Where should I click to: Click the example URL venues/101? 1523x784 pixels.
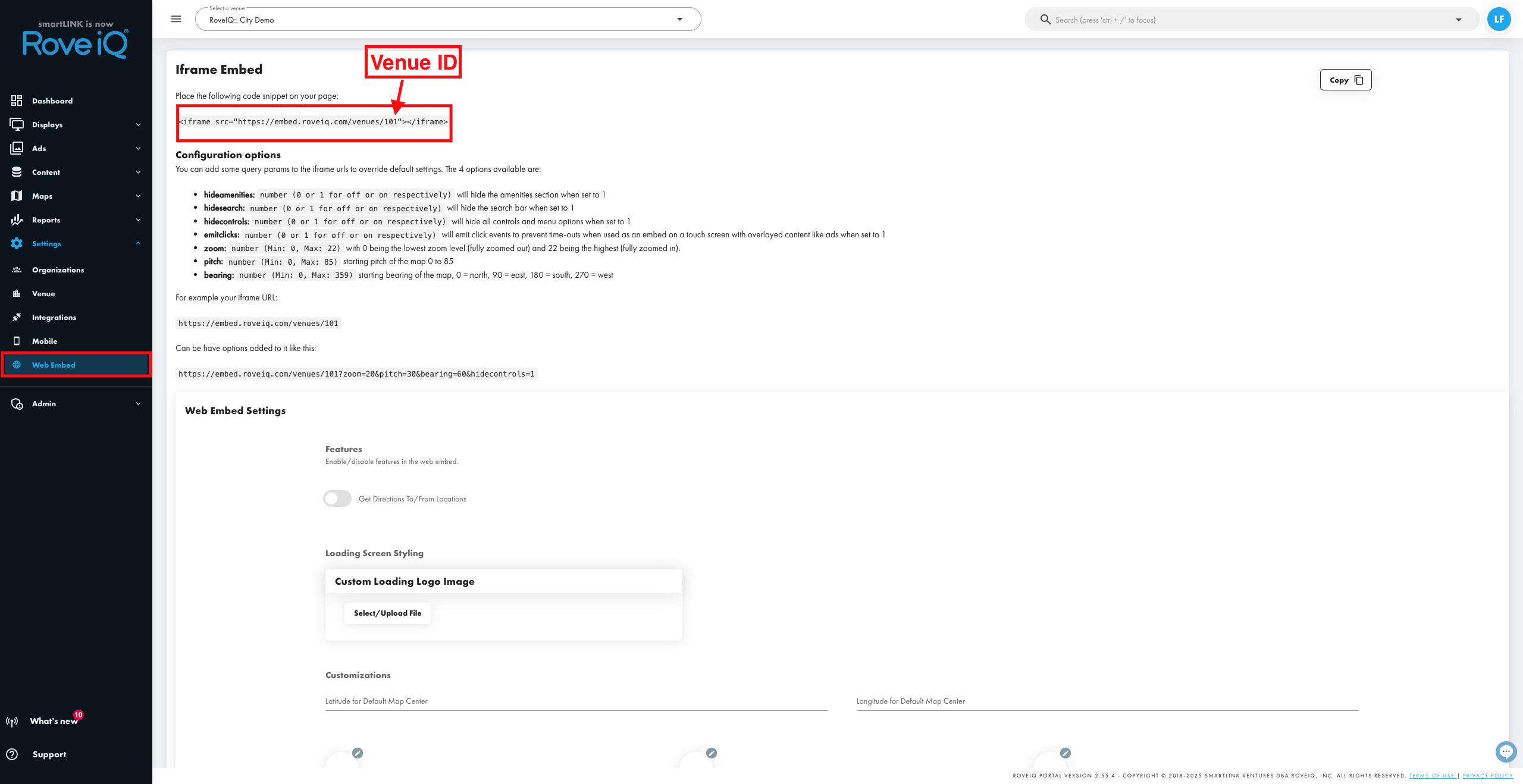(x=258, y=323)
